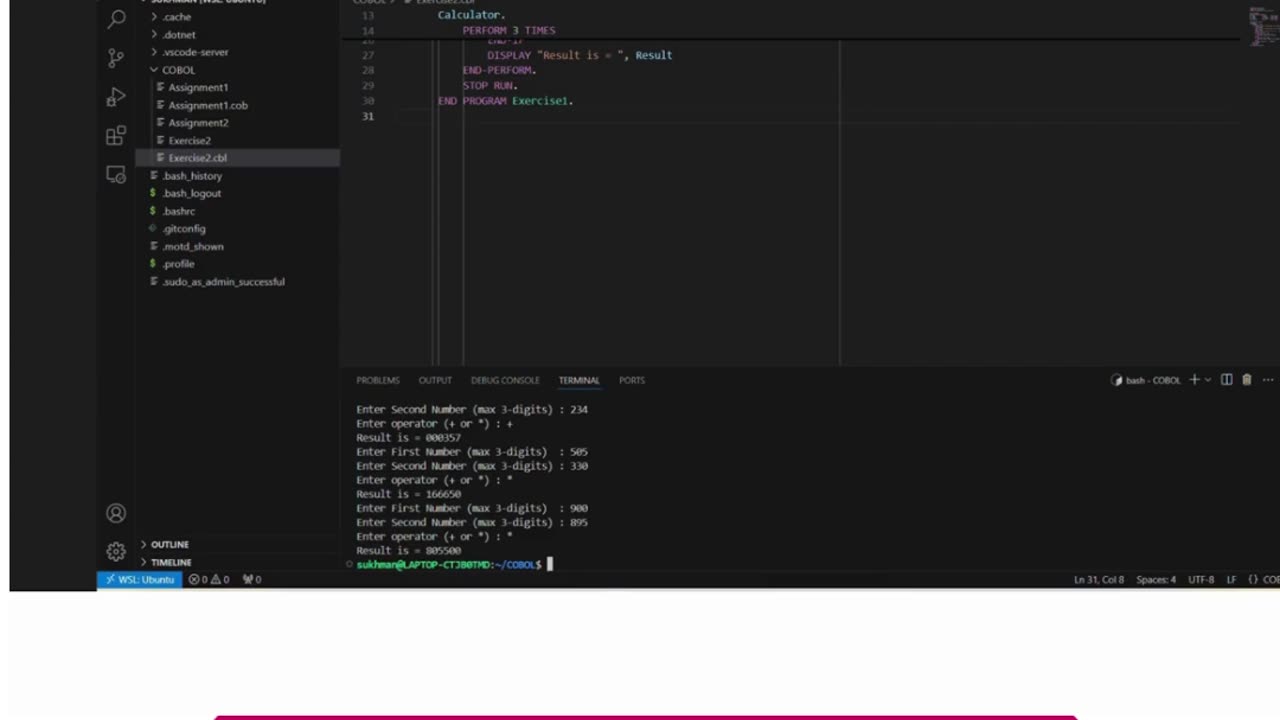1280x720 pixels.
Task: Change the UTF-8 encoding setting
Action: click(x=1201, y=580)
